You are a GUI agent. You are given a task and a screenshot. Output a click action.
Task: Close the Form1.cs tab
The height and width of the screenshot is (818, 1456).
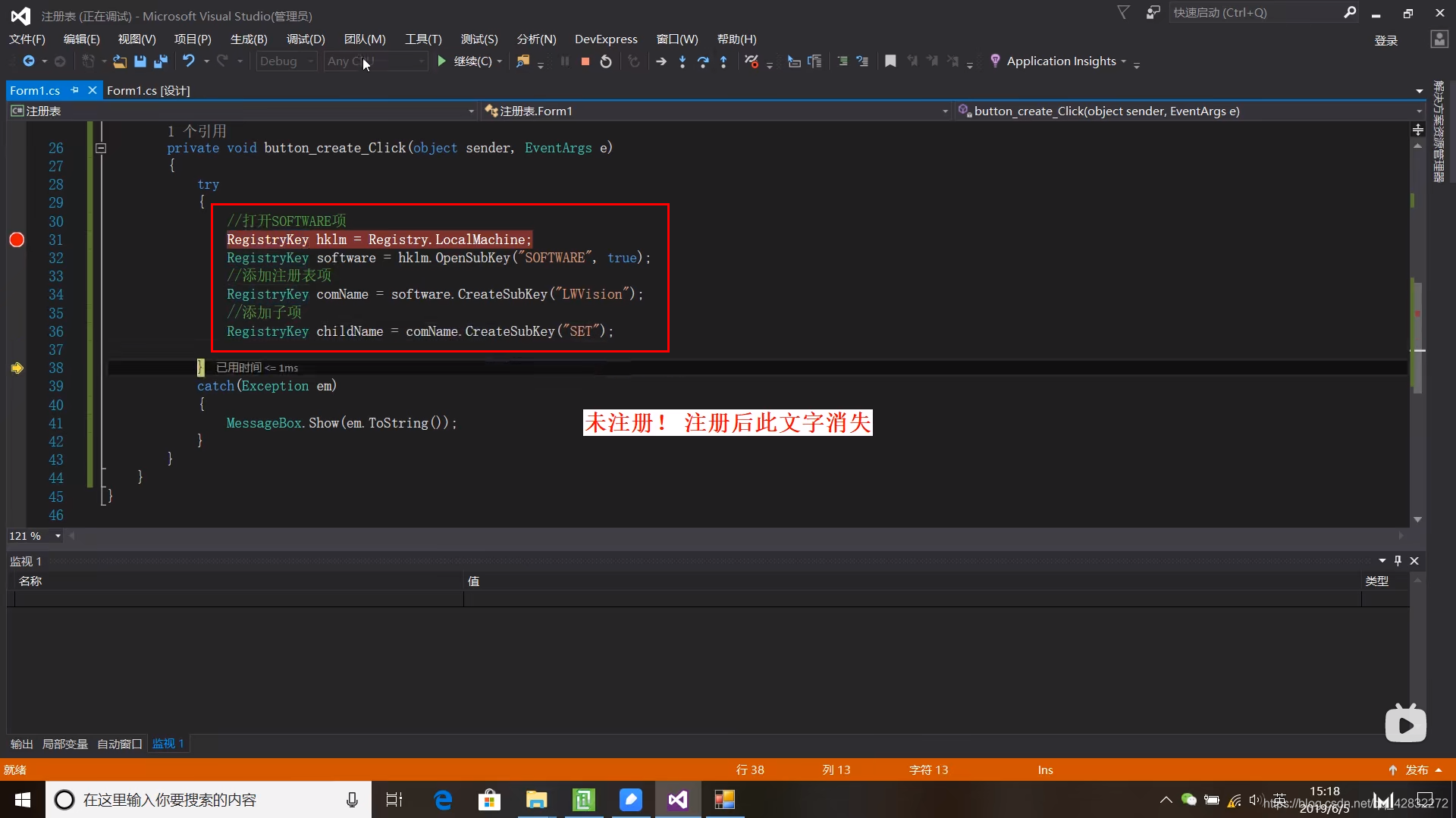coord(93,90)
